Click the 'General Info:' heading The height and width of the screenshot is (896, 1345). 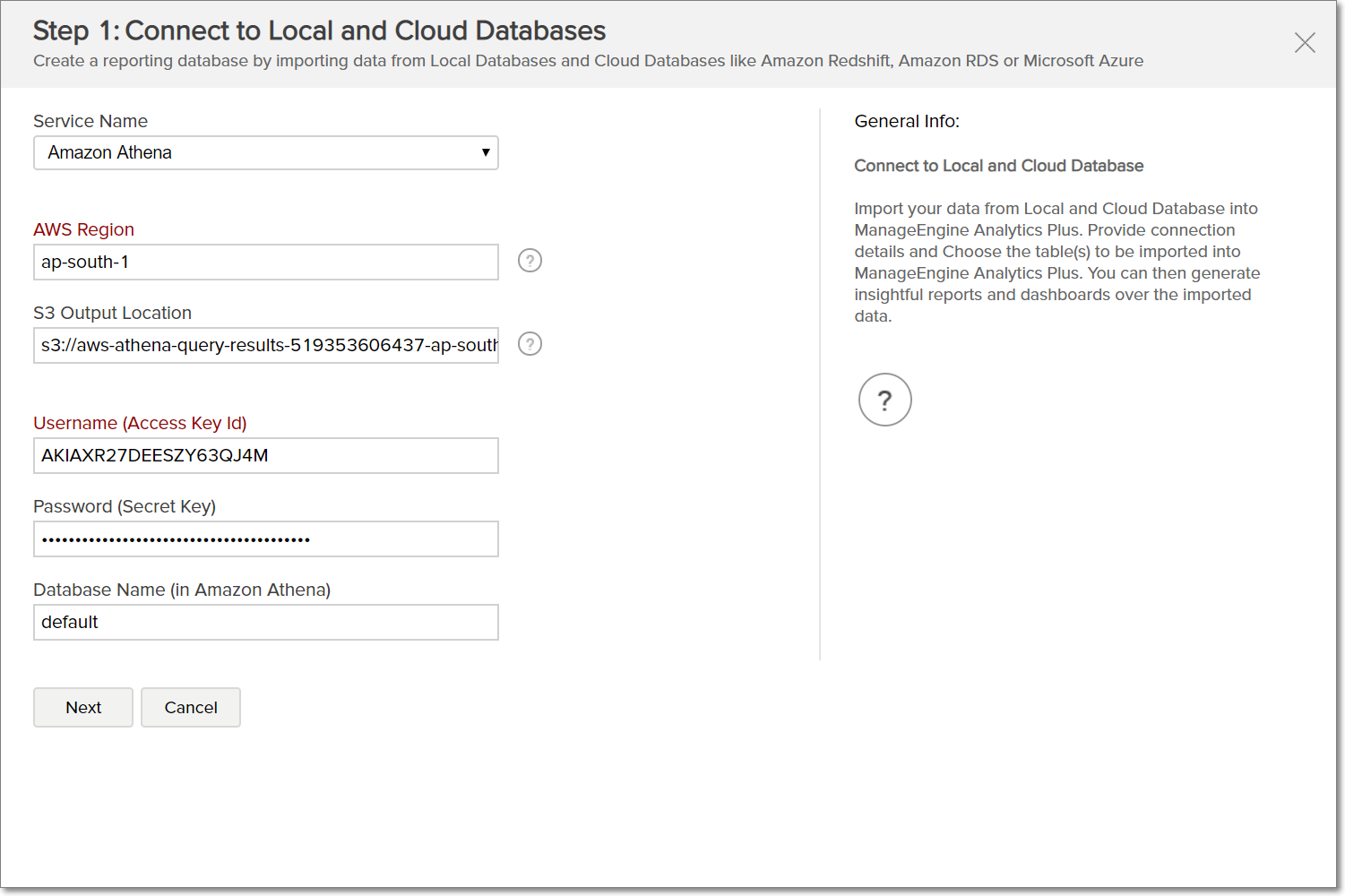907,121
